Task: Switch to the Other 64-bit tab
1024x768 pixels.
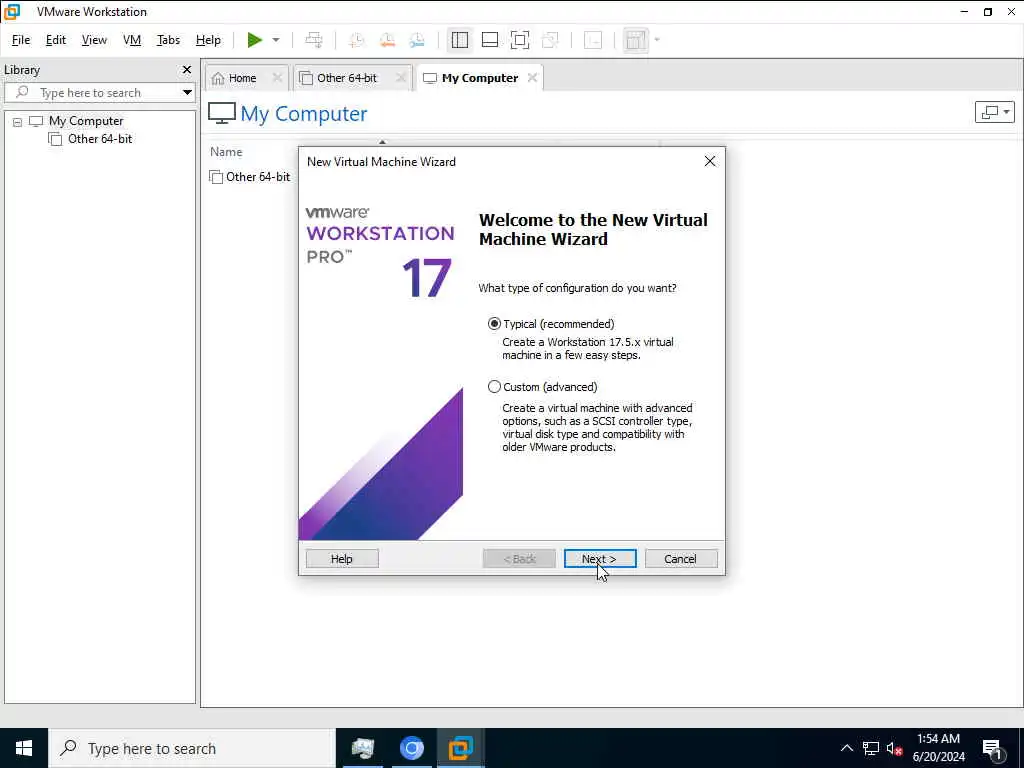Action: [347, 78]
